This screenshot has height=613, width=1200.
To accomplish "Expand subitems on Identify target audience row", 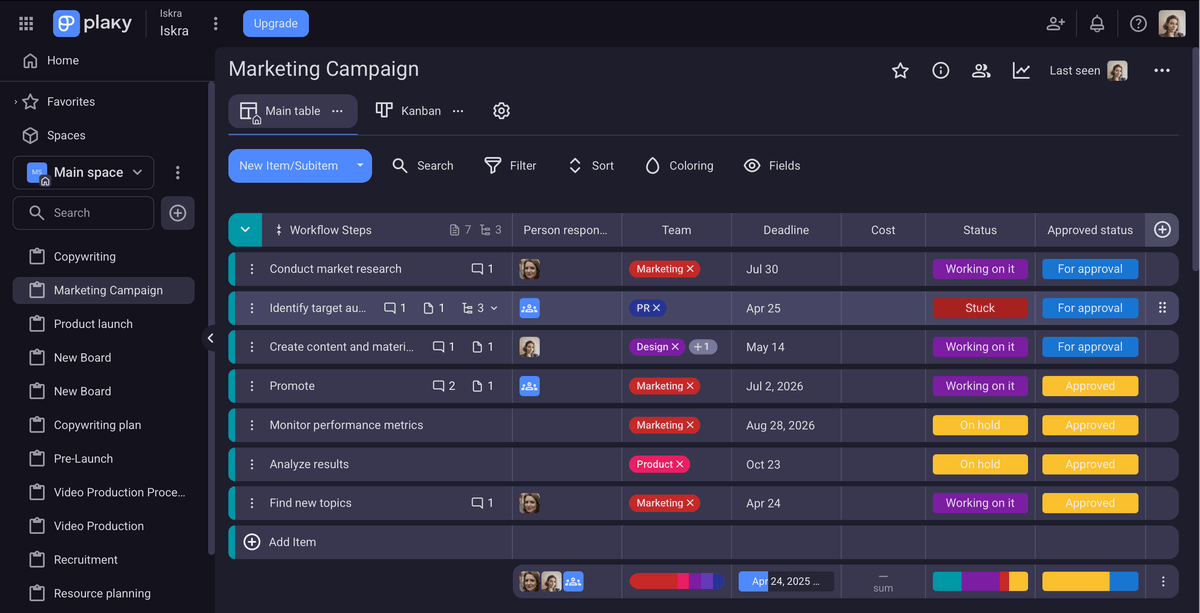I will coord(494,307).
